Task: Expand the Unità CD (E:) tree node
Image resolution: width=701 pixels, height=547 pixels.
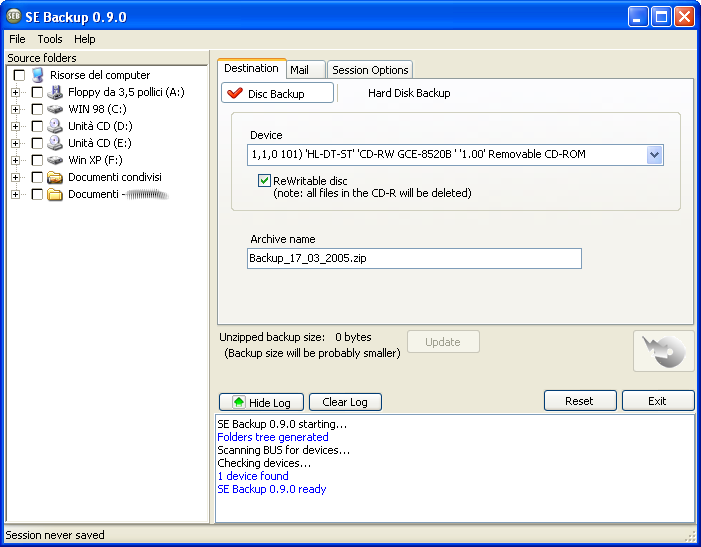Action: coord(15,143)
